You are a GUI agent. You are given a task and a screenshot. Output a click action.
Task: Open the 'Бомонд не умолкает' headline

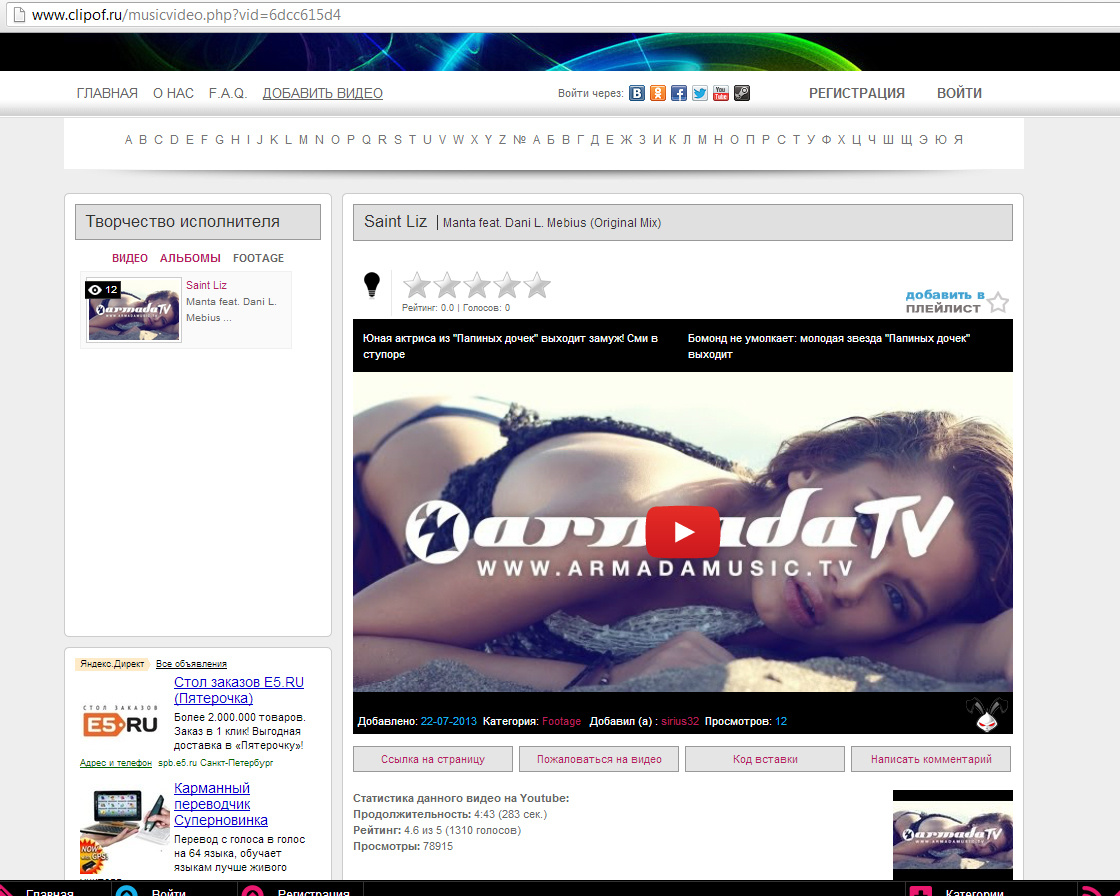829,346
